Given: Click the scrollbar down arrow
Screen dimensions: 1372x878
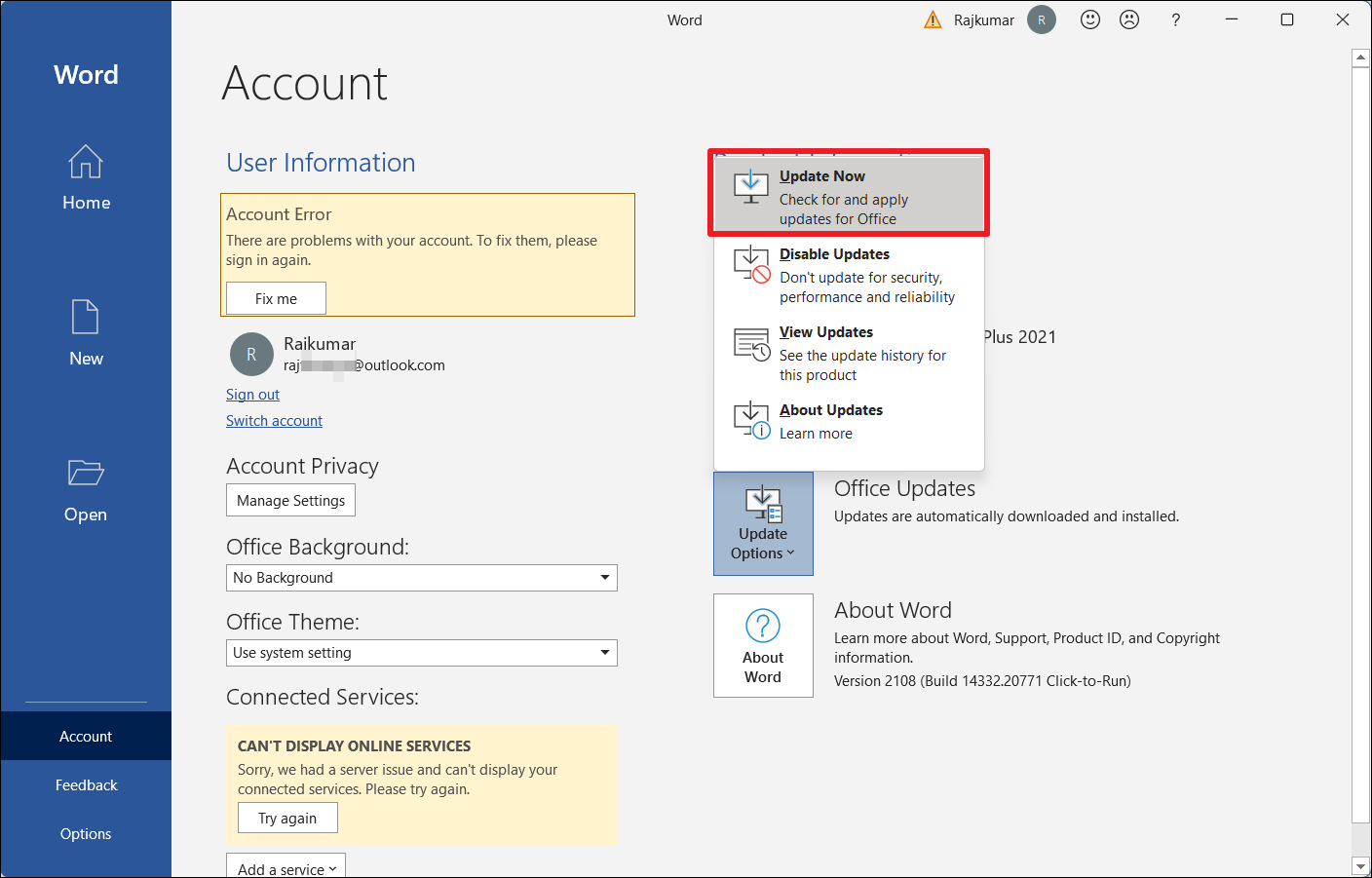Looking at the screenshot, I should click(x=1361, y=866).
